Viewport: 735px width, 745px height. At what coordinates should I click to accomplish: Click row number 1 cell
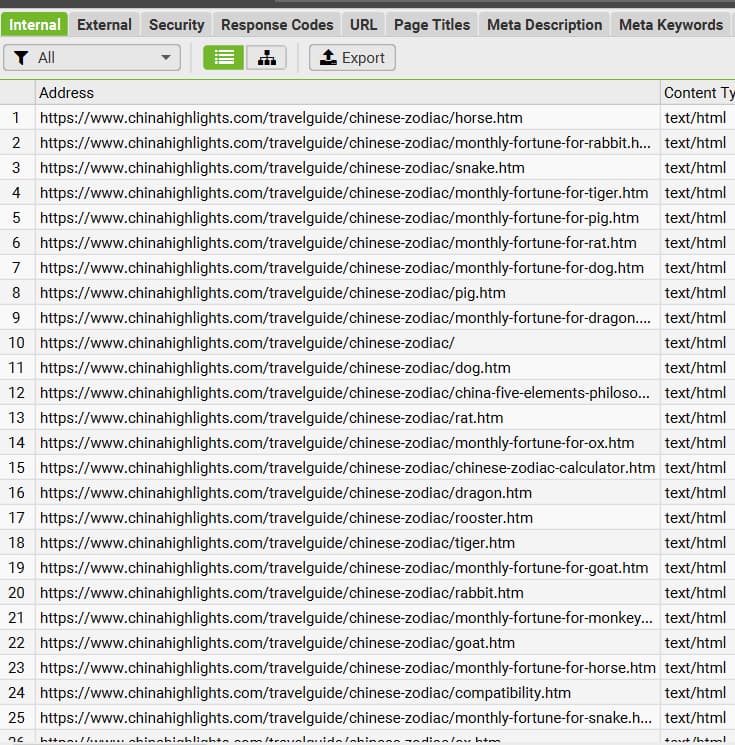pos(17,118)
